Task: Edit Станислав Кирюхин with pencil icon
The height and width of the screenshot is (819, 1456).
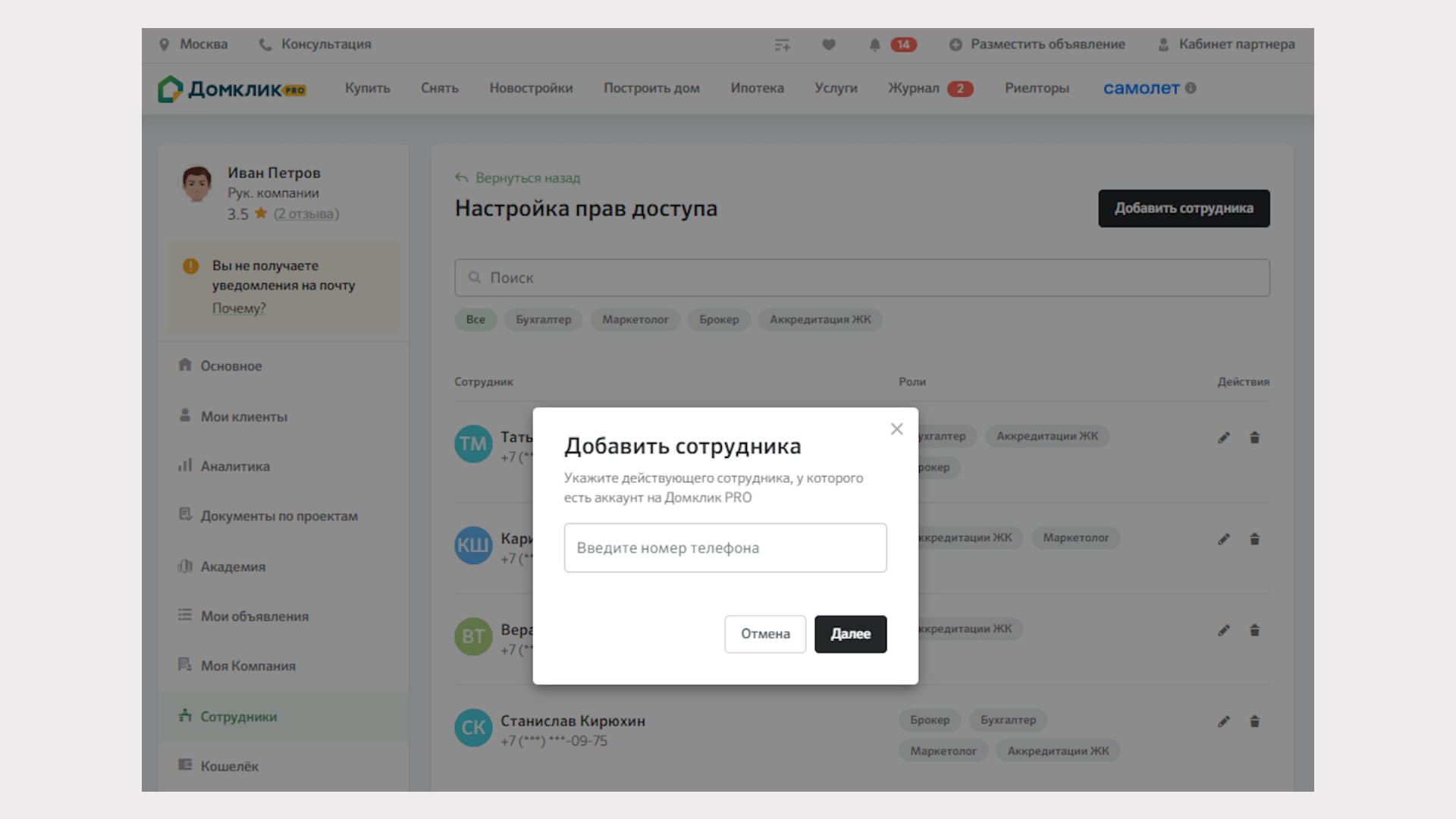Action: (x=1224, y=721)
